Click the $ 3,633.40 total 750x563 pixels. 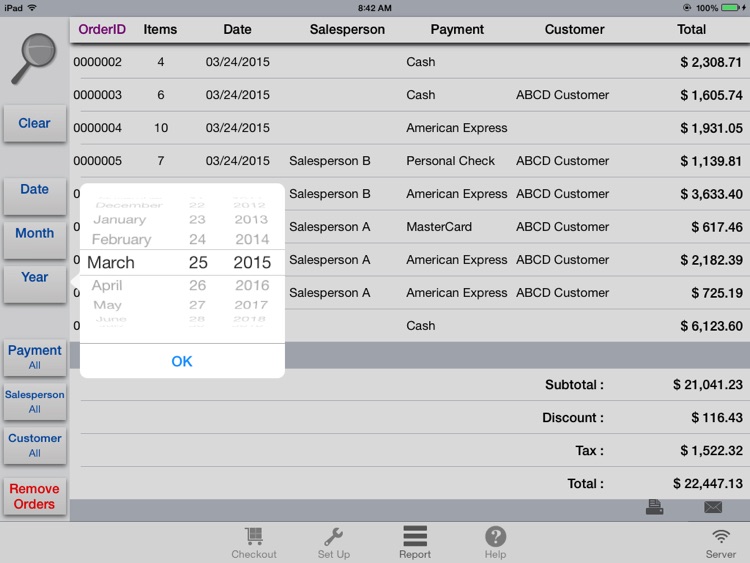click(x=711, y=194)
